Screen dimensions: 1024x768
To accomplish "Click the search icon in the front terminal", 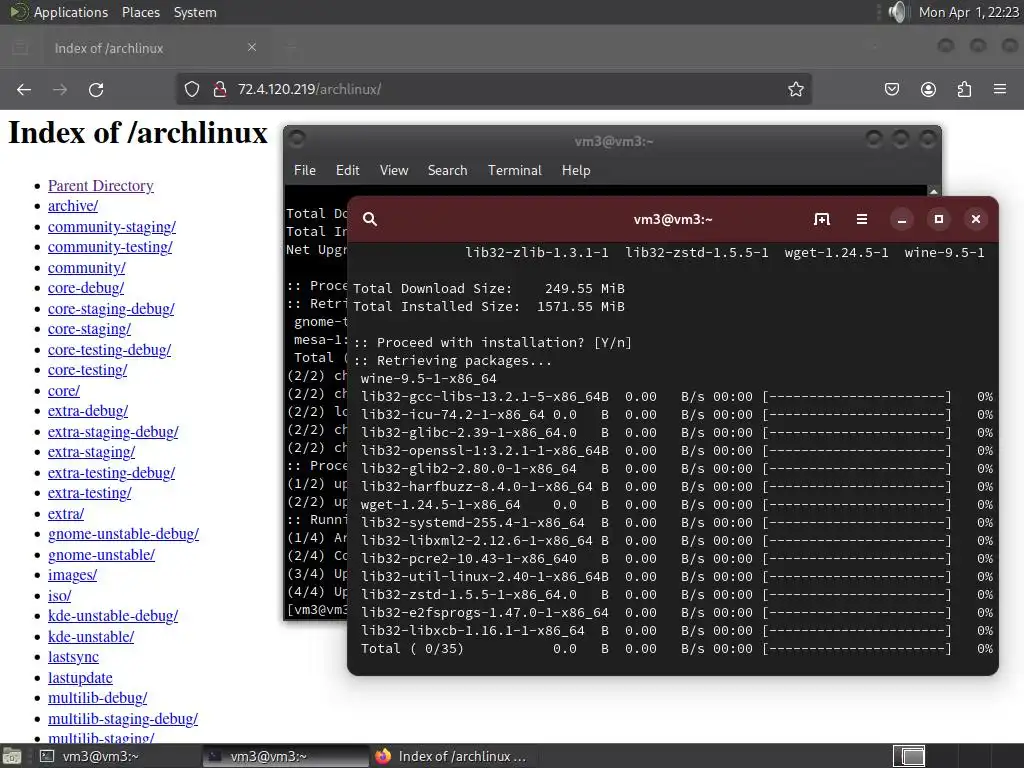I will click(x=370, y=219).
